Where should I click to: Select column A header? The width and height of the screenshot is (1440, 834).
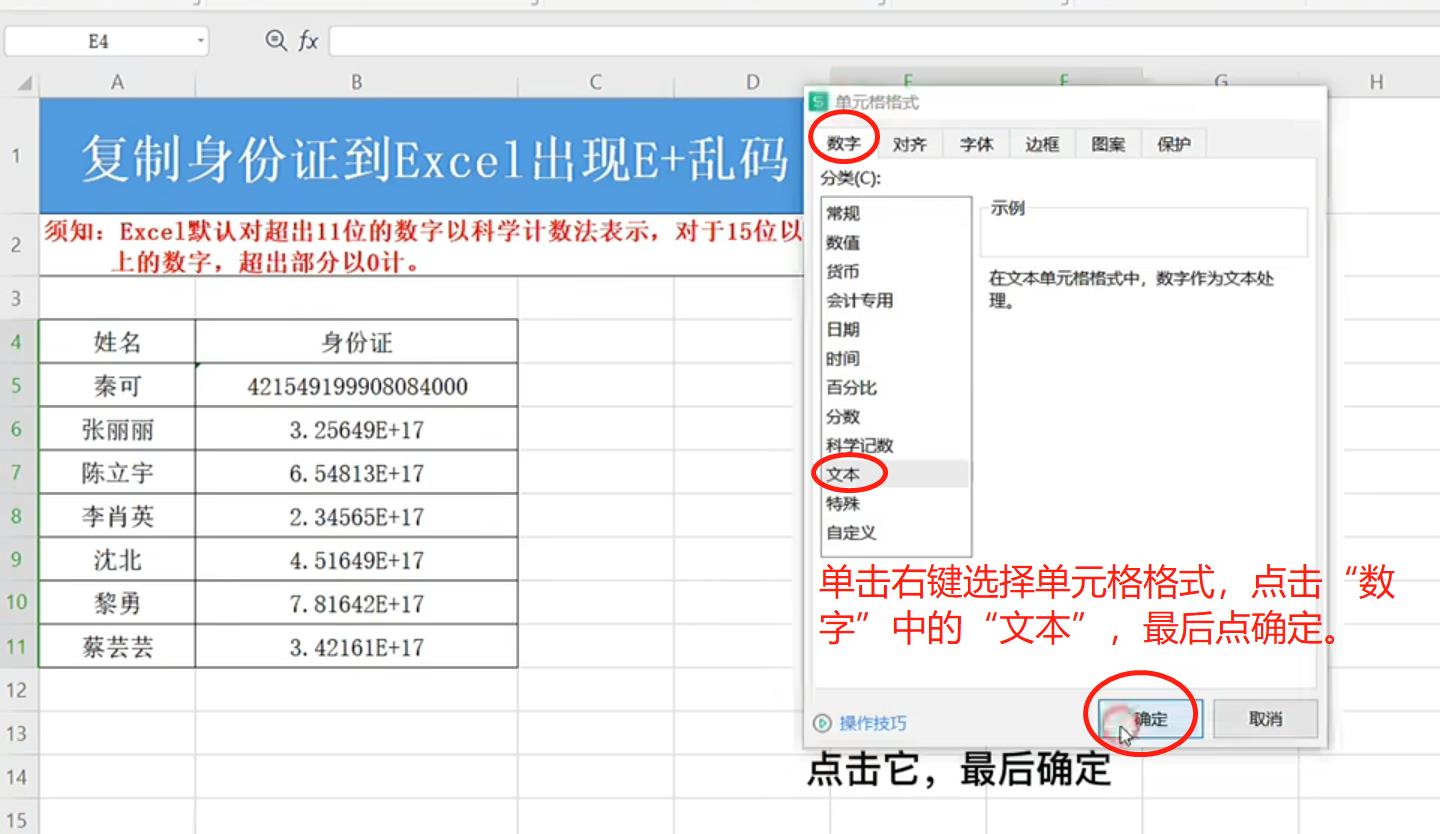click(x=117, y=83)
